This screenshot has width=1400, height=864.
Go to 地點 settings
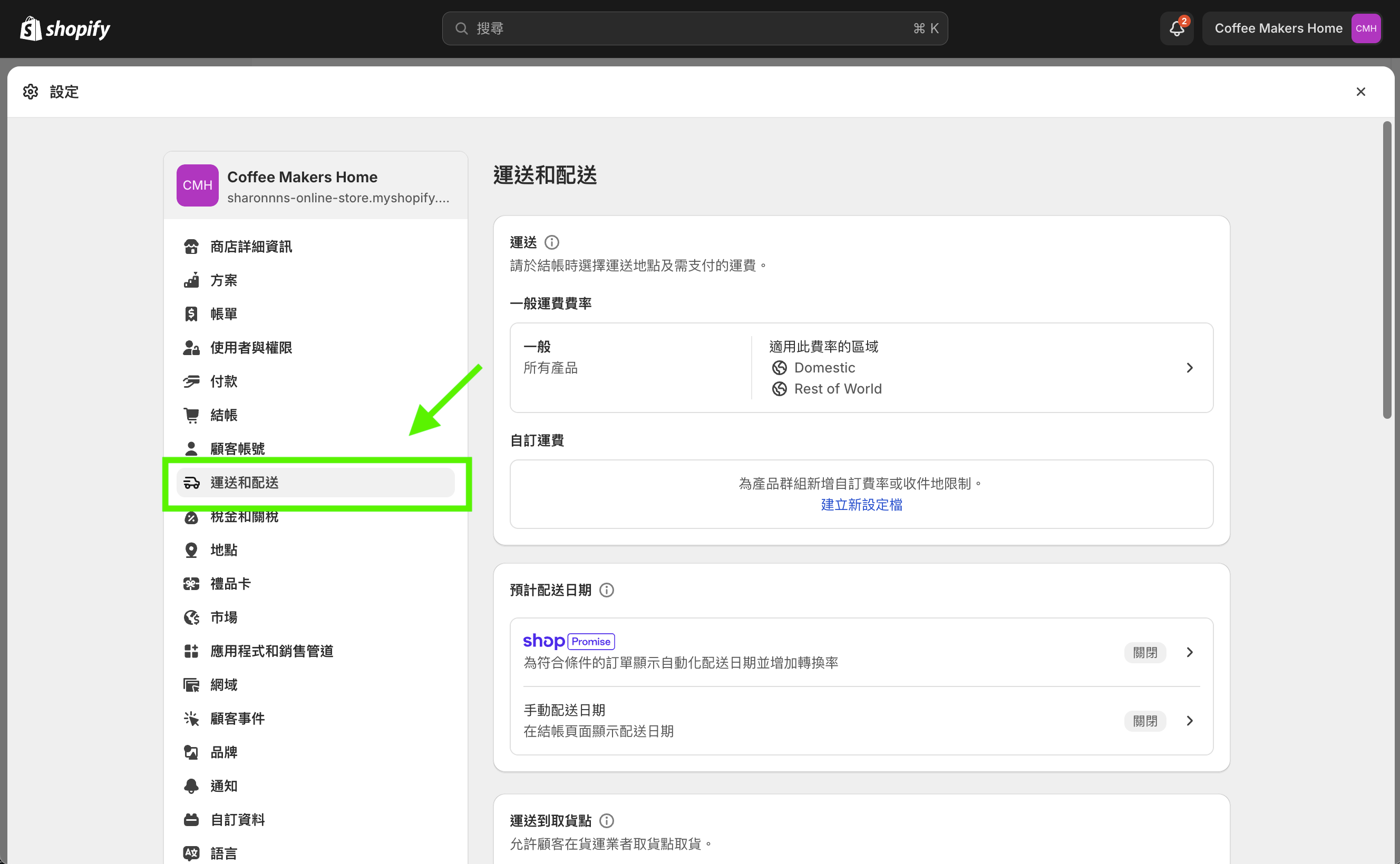[316, 551]
